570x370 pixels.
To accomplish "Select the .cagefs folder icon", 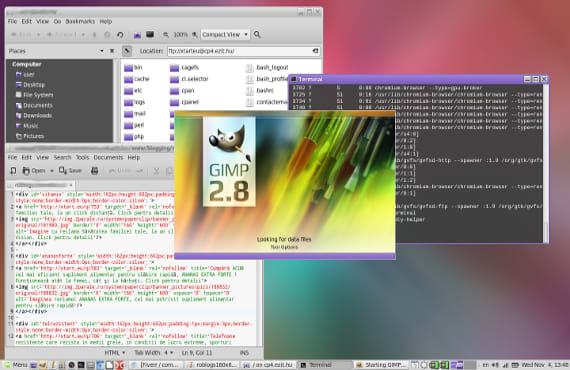I will tap(175, 68).
